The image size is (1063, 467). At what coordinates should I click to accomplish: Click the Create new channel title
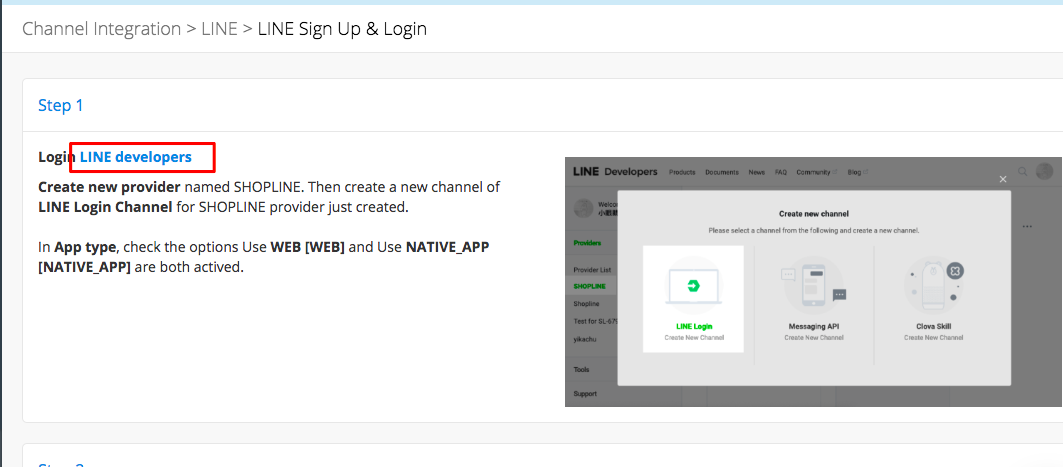tap(814, 214)
